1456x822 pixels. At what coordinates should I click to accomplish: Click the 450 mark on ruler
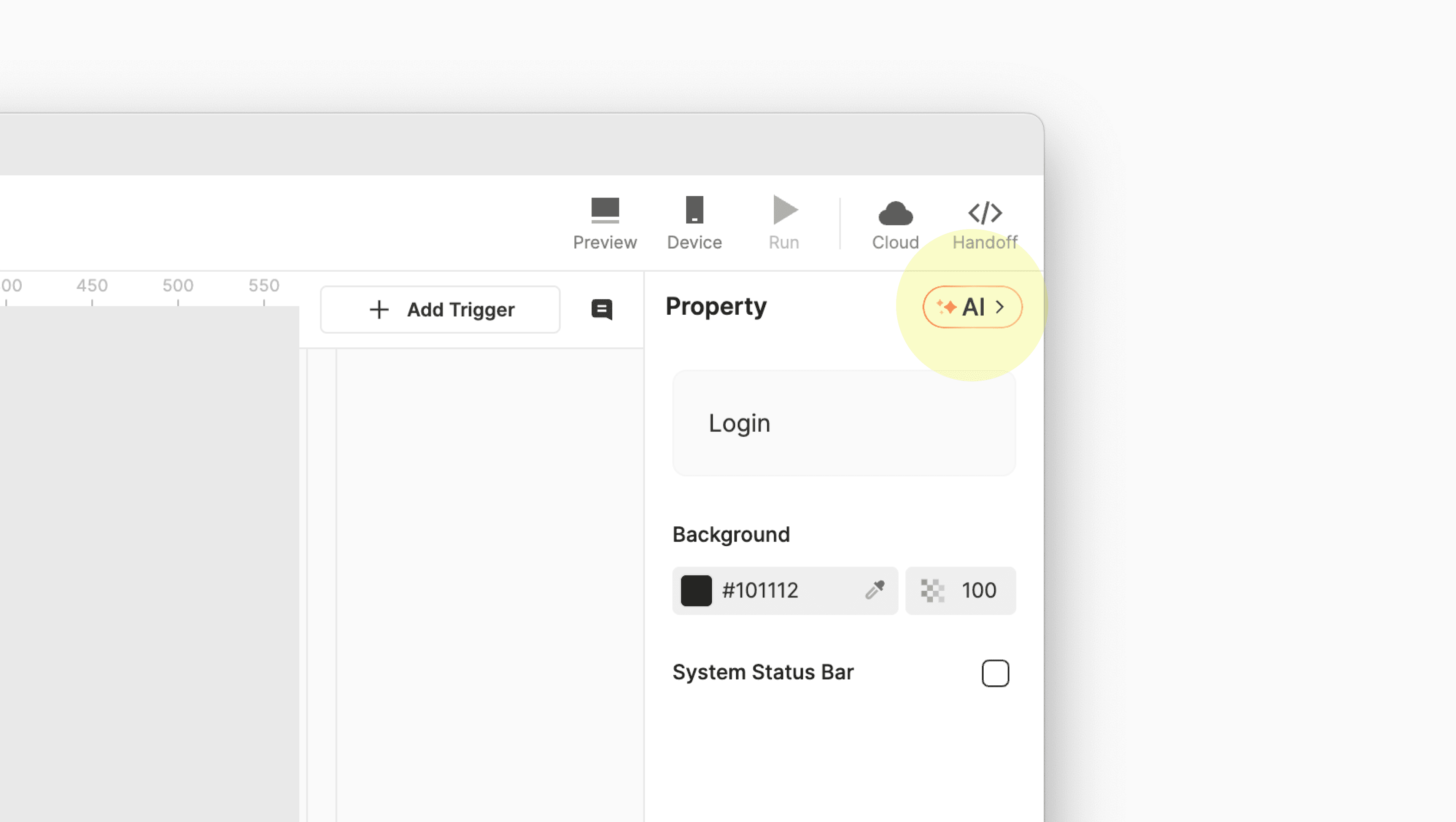(x=92, y=286)
